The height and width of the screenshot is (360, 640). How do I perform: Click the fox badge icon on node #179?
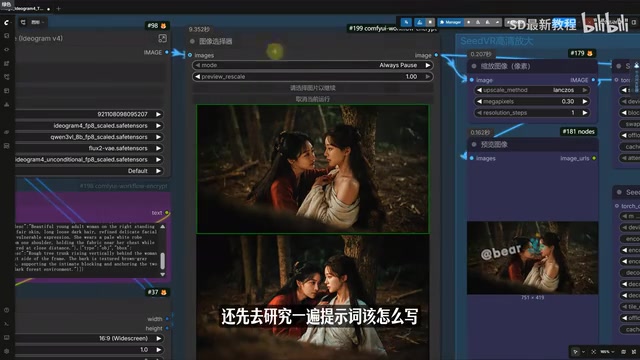point(589,53)
